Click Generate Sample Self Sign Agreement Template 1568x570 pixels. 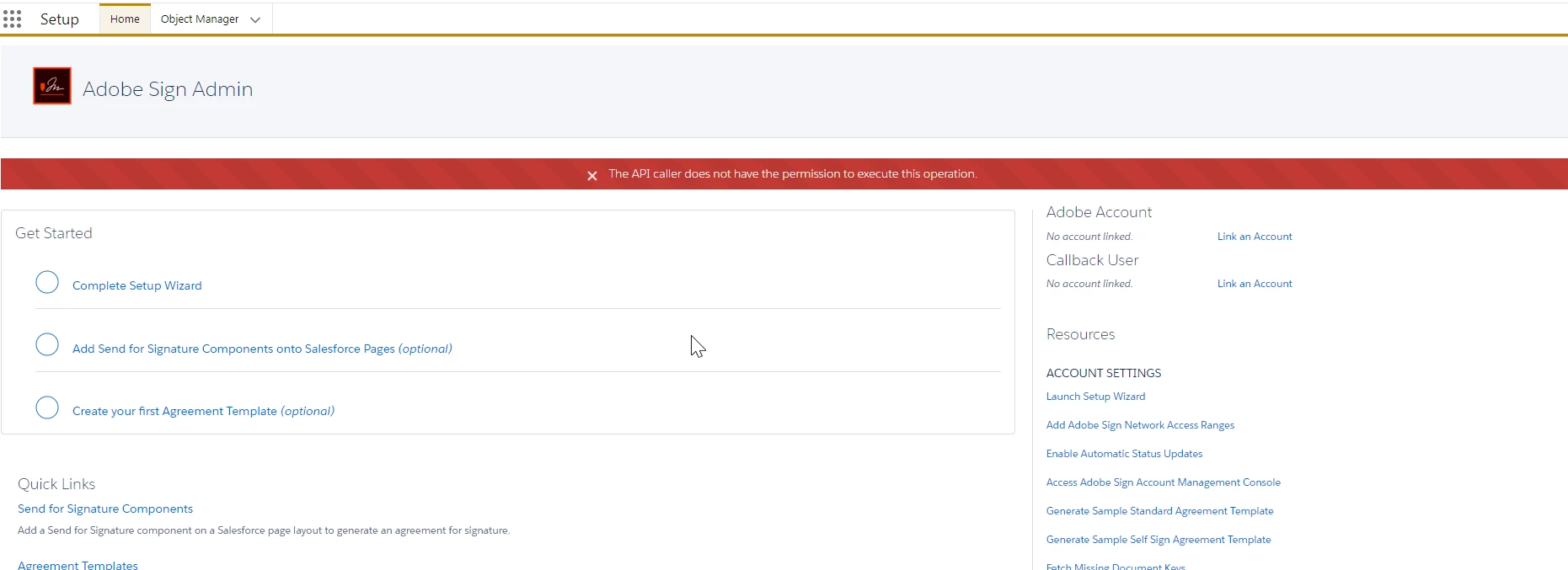pyautogui.click(x=1159, y=540)
